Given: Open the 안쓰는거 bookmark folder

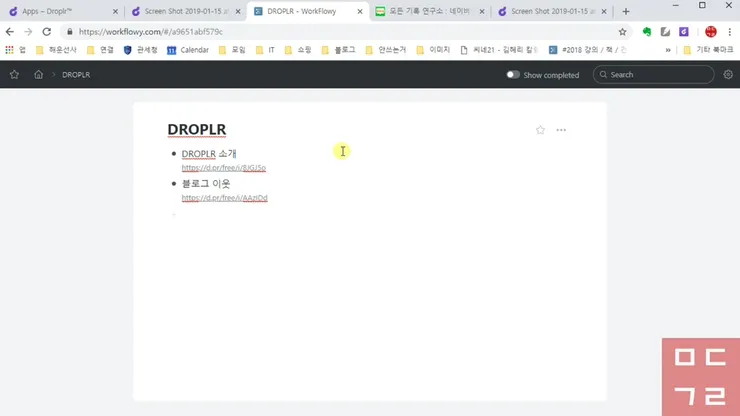Looking at the screenshot, I should pyautogui.click(x=386, y=50).
